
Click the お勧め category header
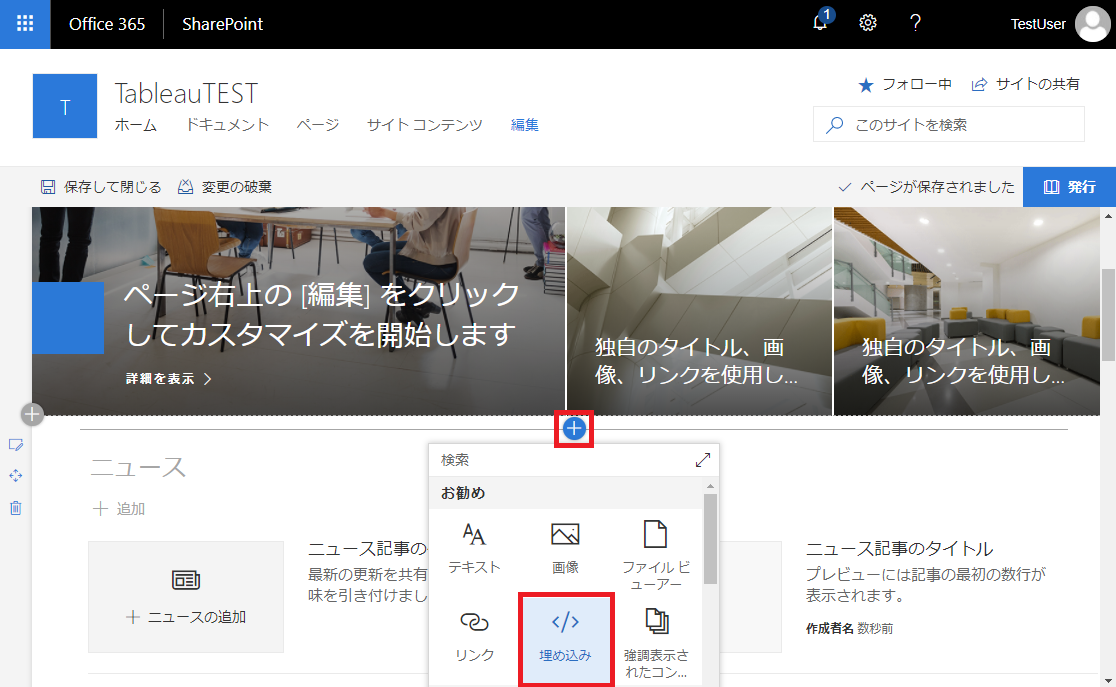pyautogui.click(x=463, y=493)
